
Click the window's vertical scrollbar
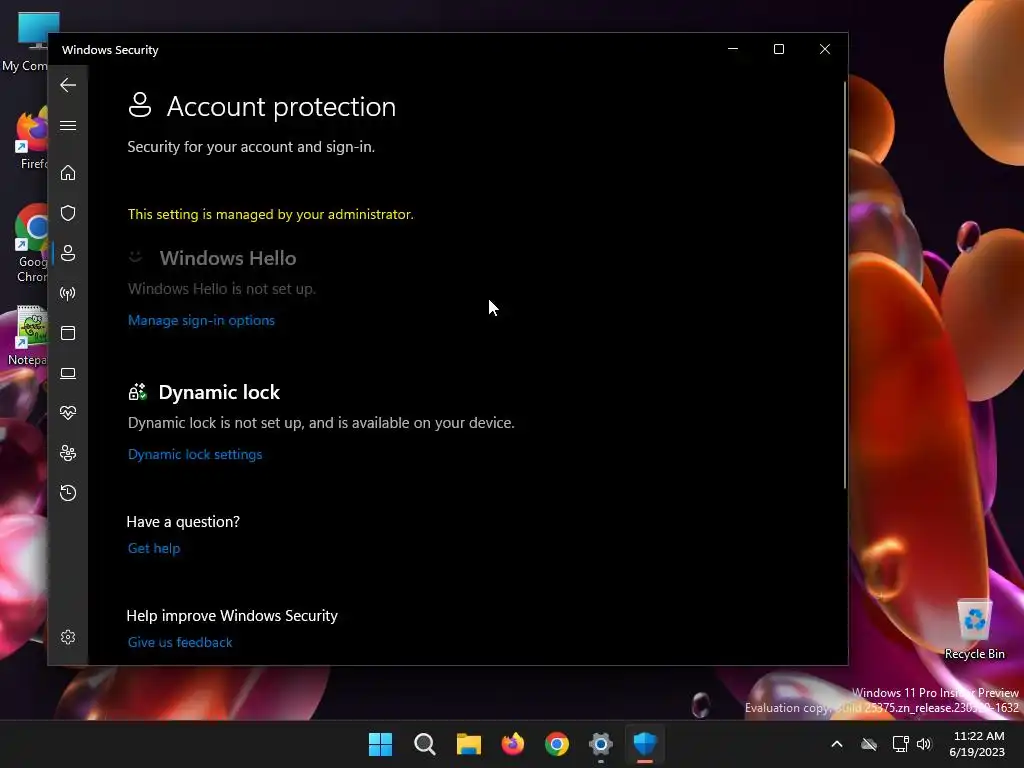tap(844, 285)
